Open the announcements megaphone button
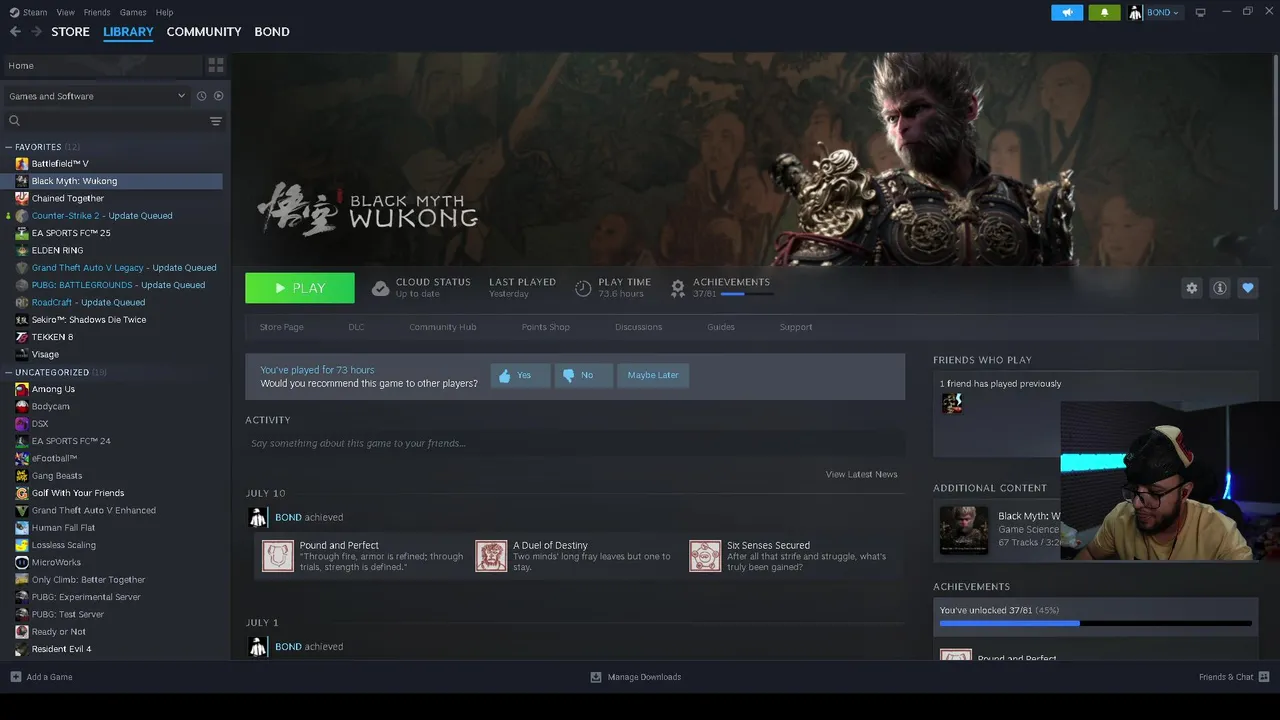 tap(1067, 12)
